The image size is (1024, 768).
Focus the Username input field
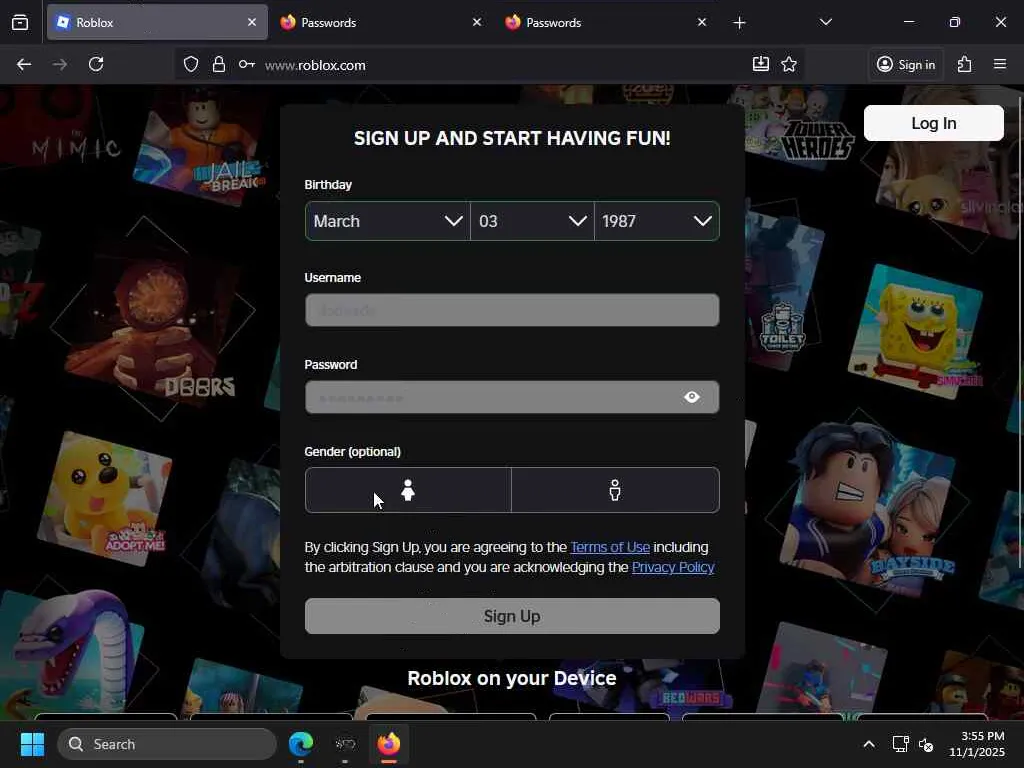pos(512,310)
